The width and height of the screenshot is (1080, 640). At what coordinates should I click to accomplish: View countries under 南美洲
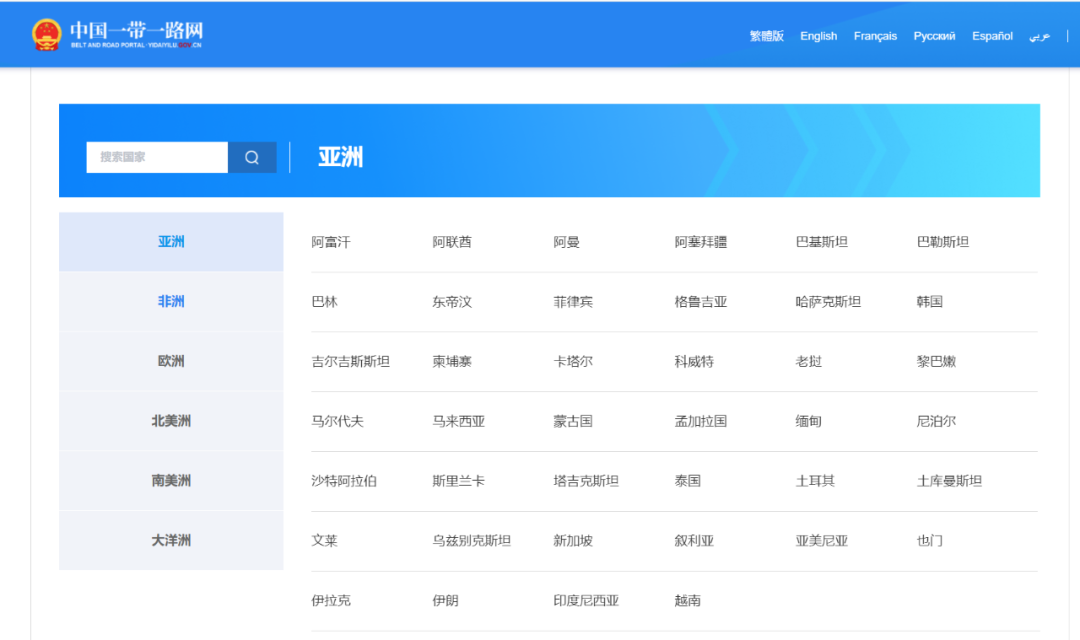coord(171,480)
